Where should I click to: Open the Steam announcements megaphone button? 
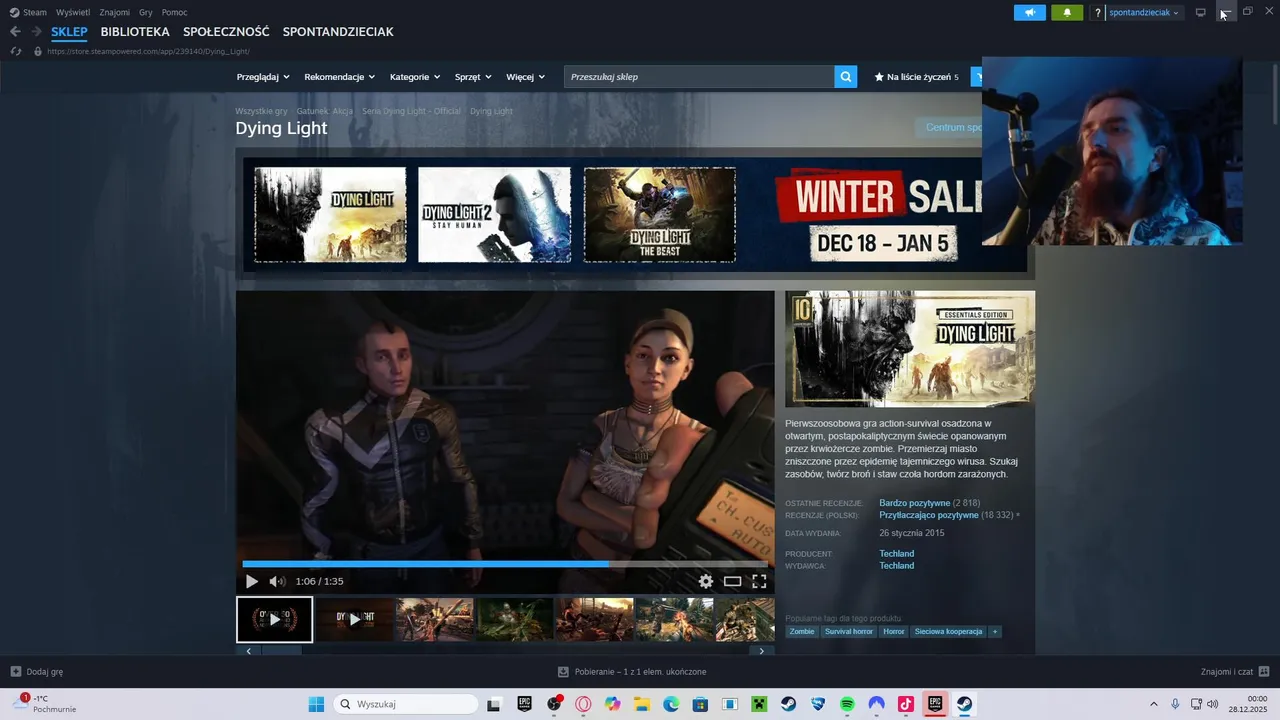pos(1029,13)
